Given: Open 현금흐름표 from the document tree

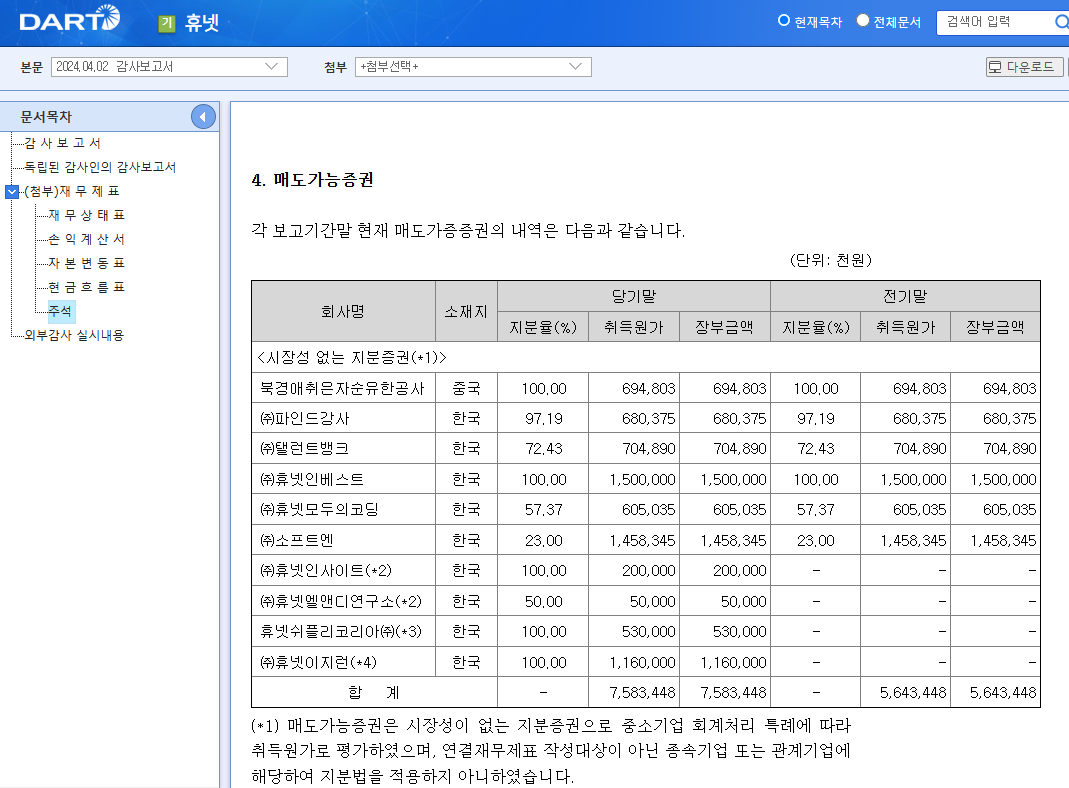Looking at the screenshot, I should [x=82, y=288].
